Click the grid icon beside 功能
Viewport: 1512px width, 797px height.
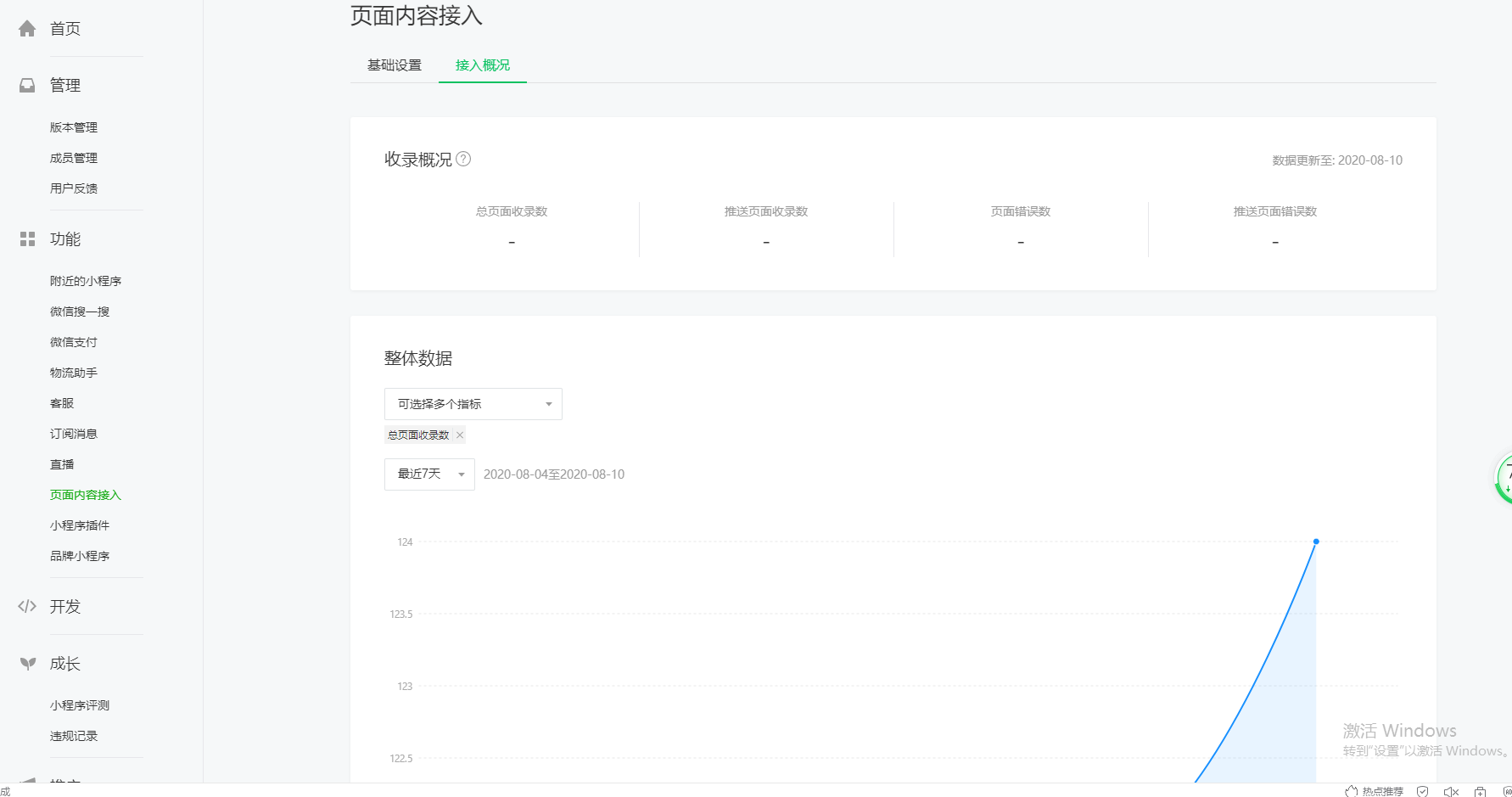click(x=27, y=239)
